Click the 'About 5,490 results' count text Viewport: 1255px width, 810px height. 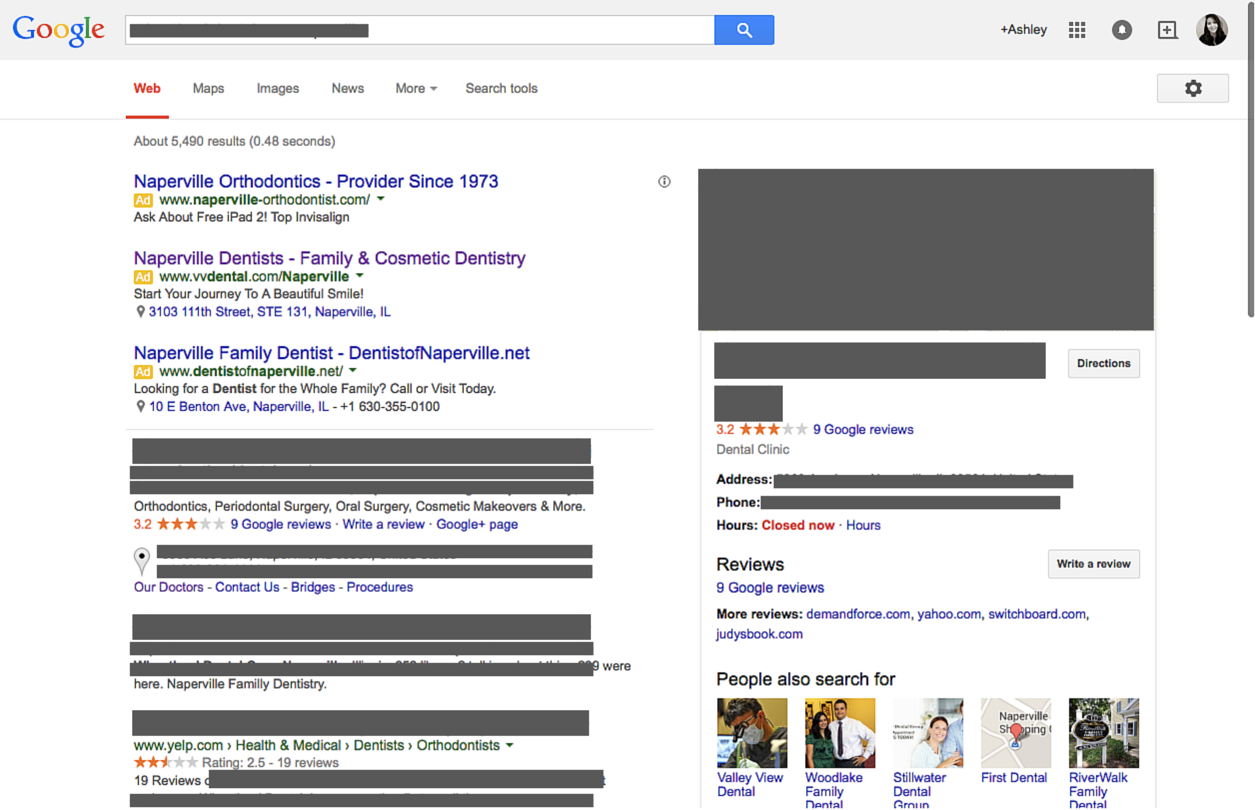click(x=234, y=141)
